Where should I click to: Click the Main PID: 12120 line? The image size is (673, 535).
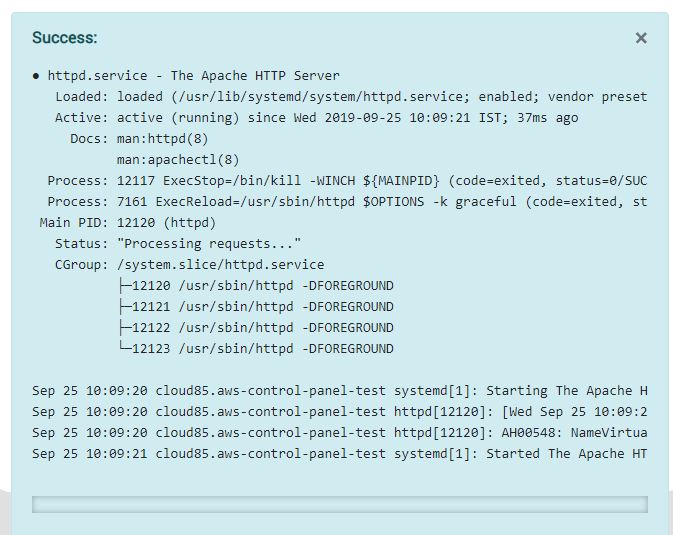tap(128, 223)
